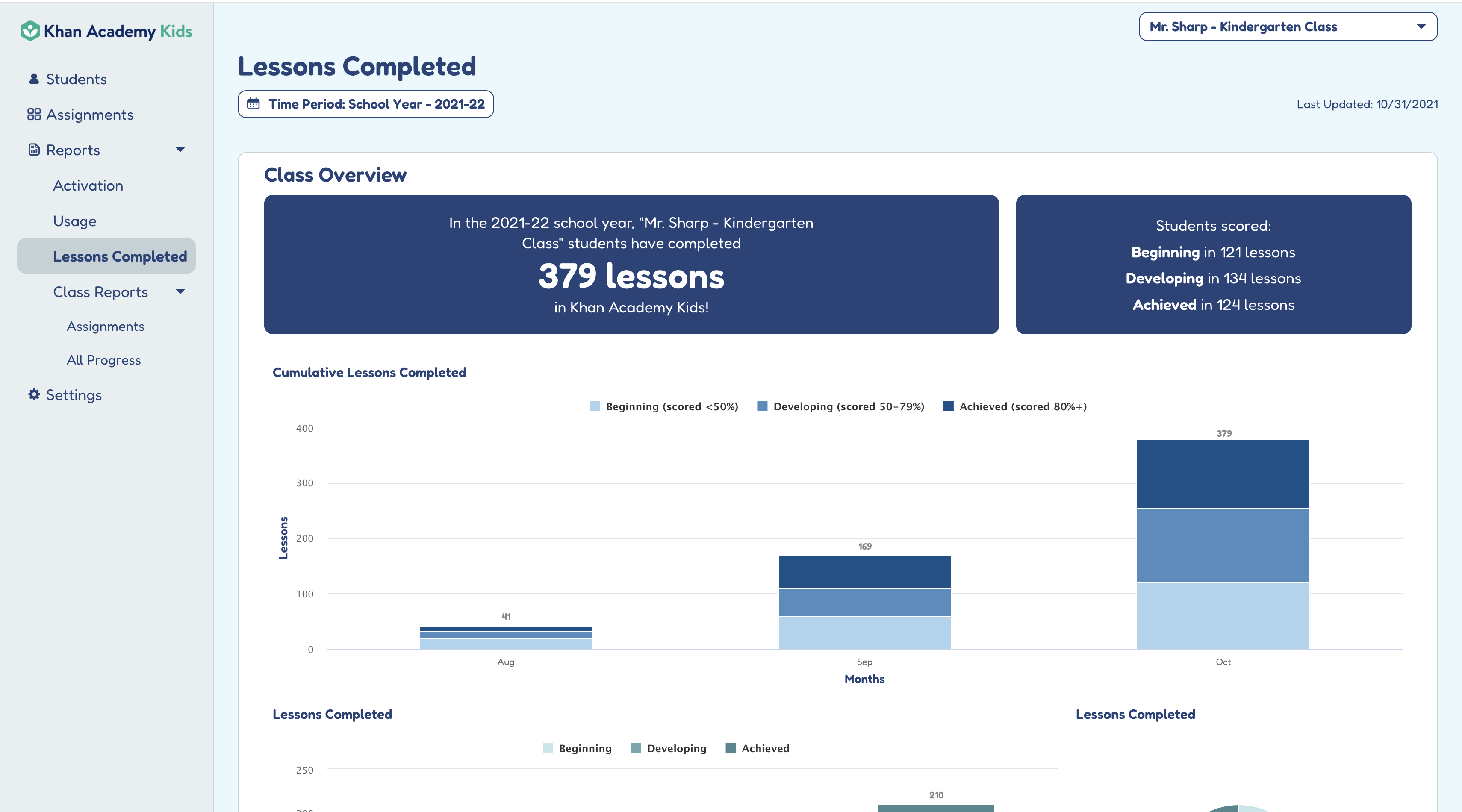Click Developing legend swatch in lower chart
The height and width of the screenshot is (812, 1462).
coord(636,748)
